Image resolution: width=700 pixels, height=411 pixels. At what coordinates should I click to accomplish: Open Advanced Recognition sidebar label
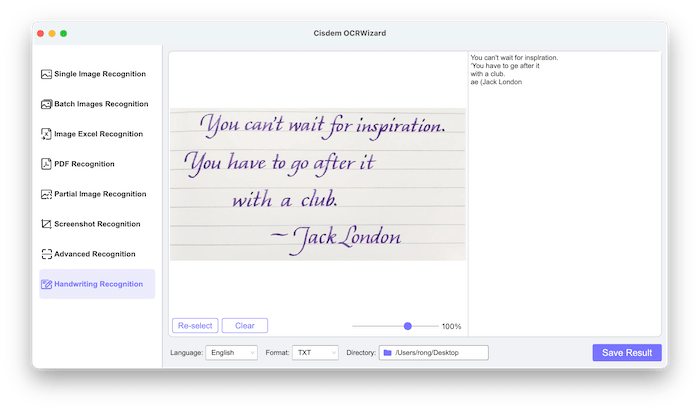[x=94, y=254]
